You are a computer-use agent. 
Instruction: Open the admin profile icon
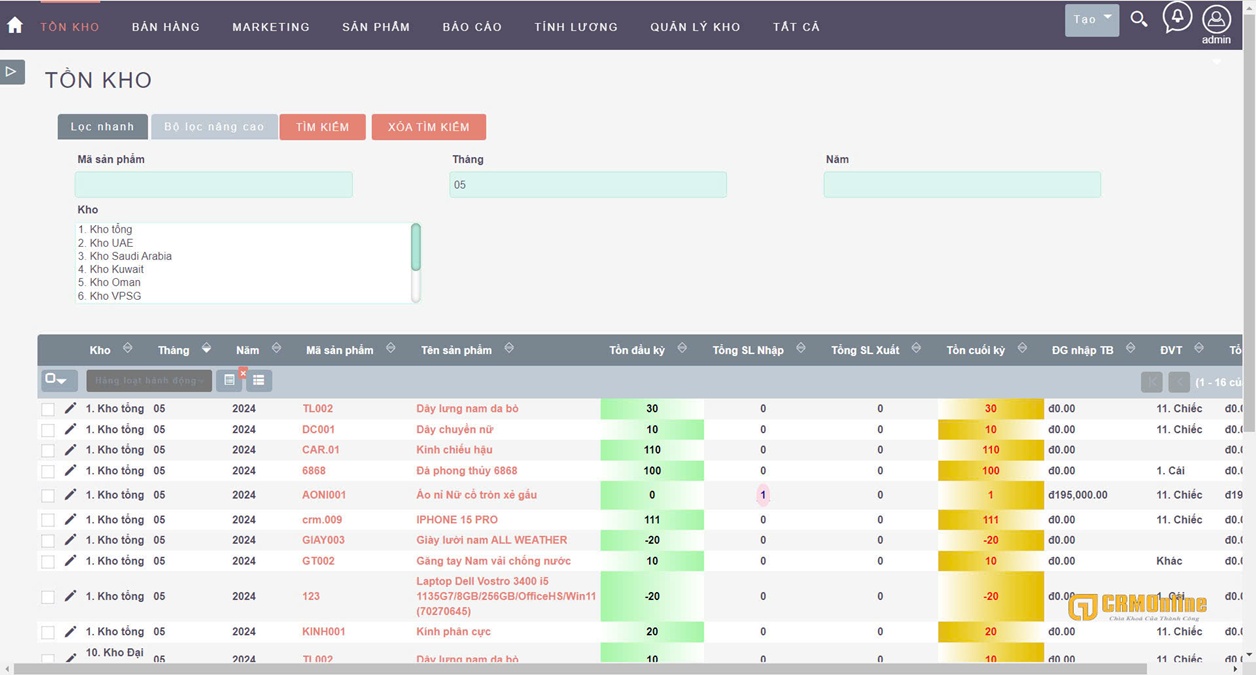(x=1216, y=19)
